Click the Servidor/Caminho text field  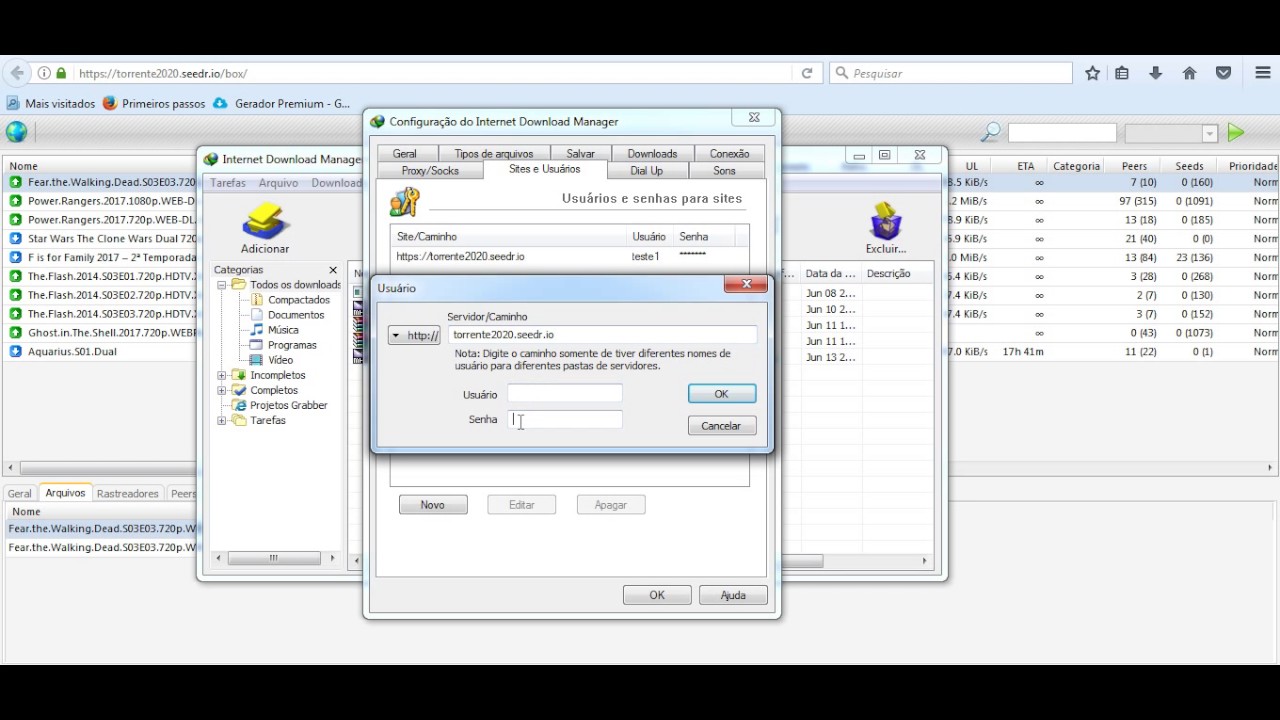603,335
